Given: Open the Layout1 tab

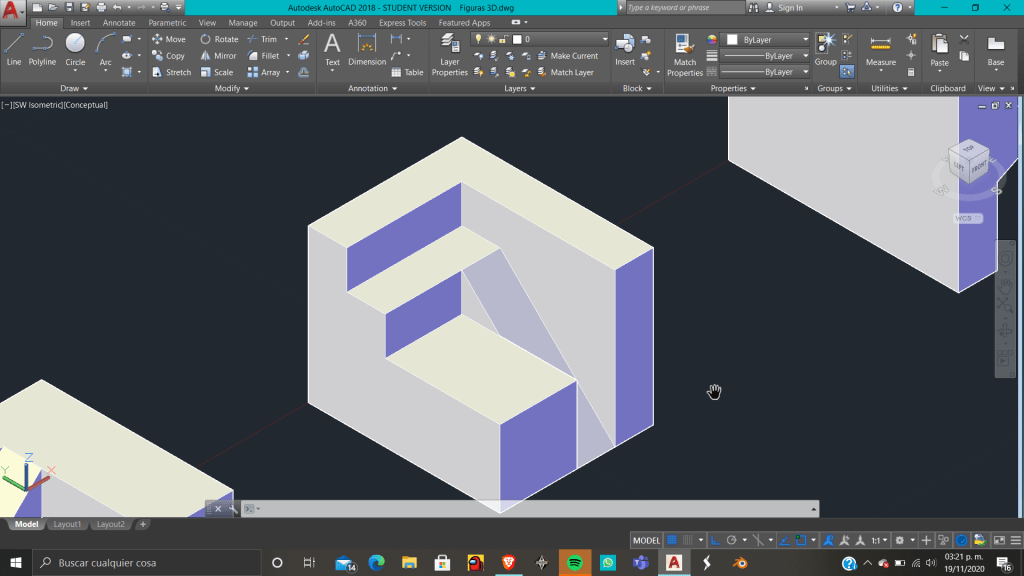Looking at the screenshot, I should 68,524.
